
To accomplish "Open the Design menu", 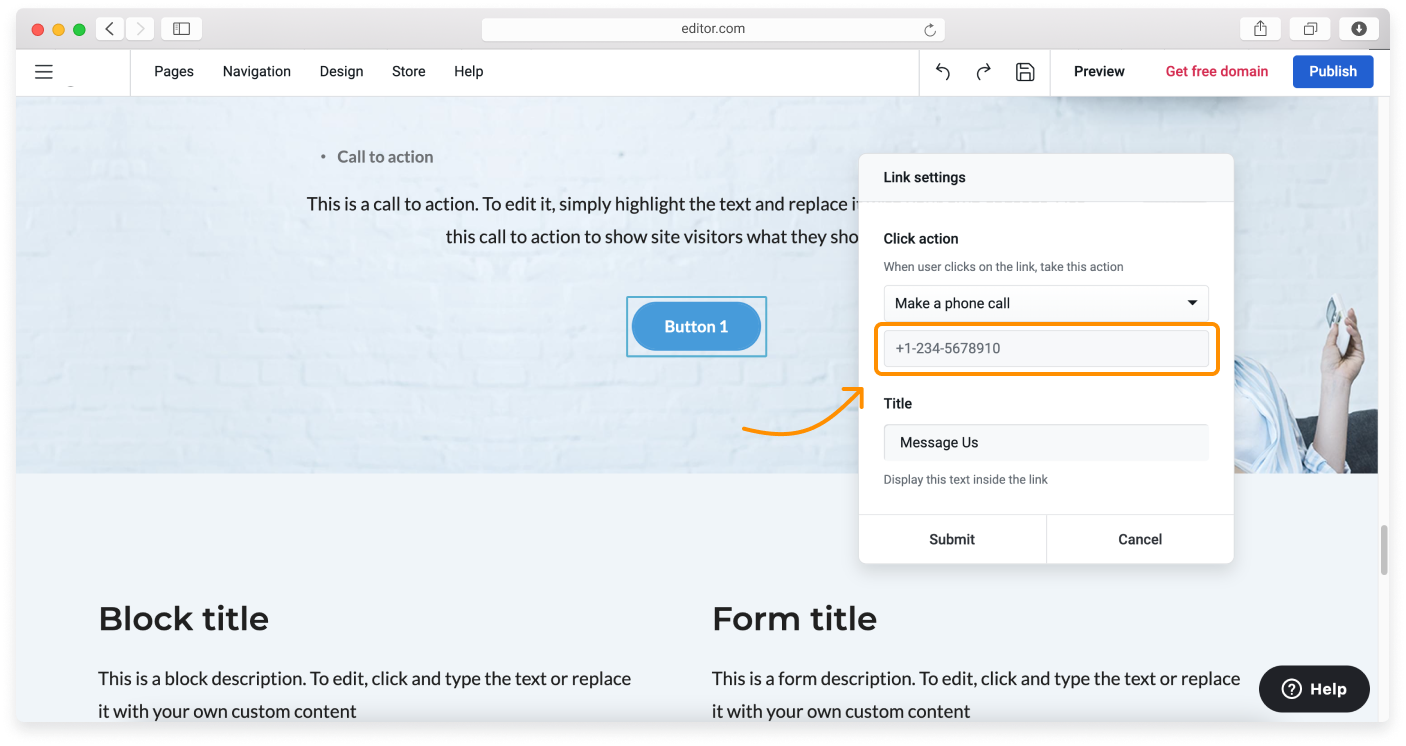I will 342,72.
